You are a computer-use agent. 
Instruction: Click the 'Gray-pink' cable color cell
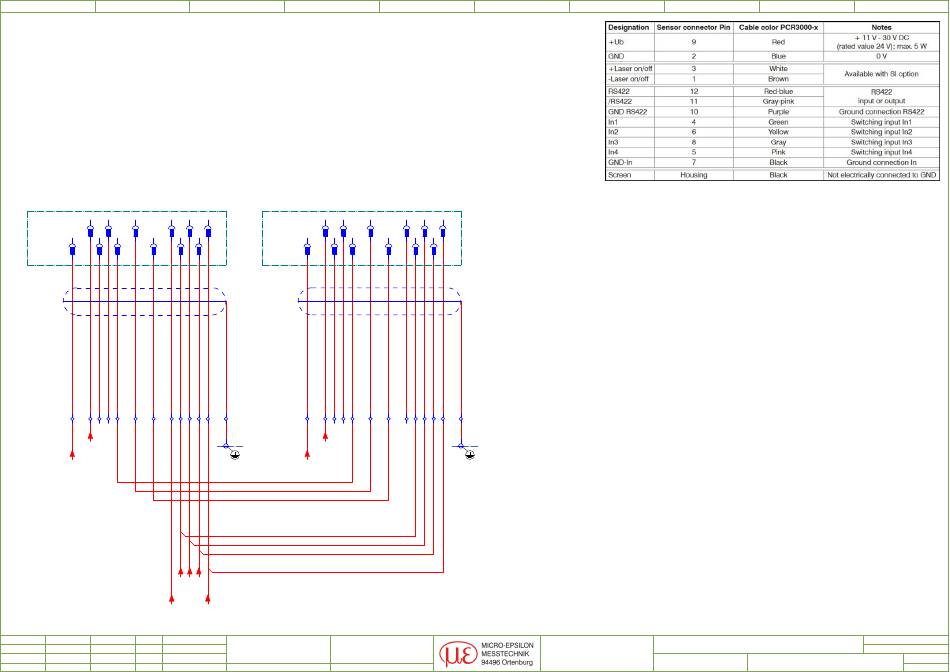tap(778, 102)
